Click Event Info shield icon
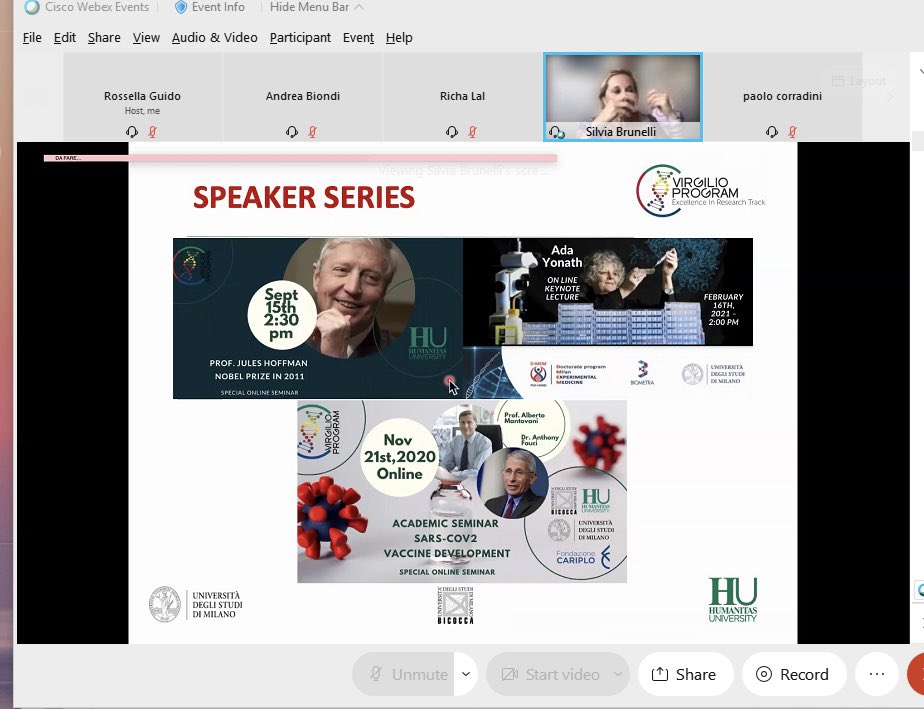The image size is (924, 709). click(x=181, y=7)
